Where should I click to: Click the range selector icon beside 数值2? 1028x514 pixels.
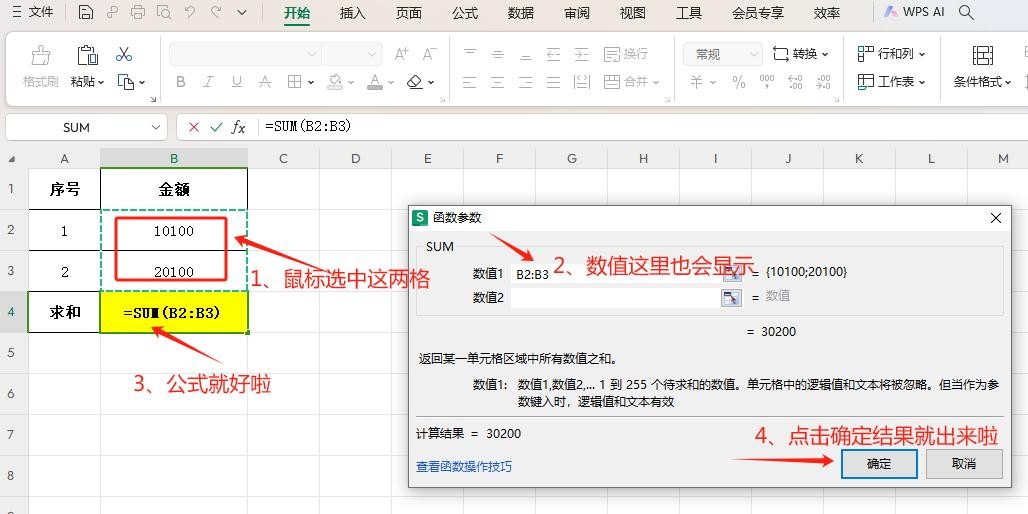pyautogui.click(x=732, y=297)
